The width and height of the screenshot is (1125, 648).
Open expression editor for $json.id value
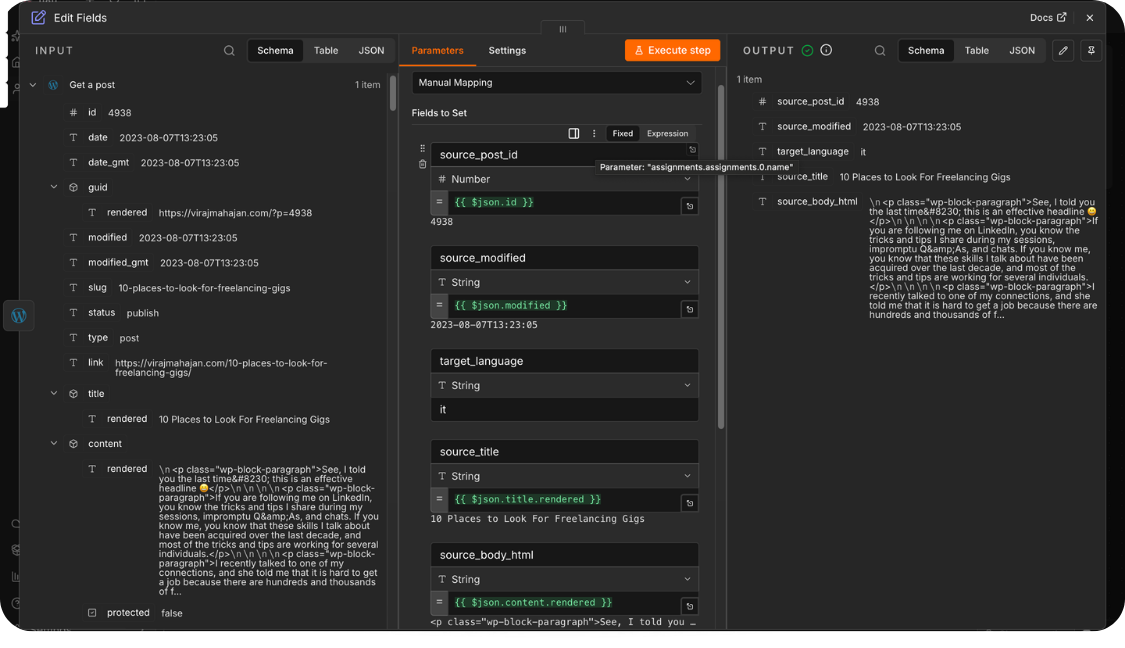click(x=689, y=207)
